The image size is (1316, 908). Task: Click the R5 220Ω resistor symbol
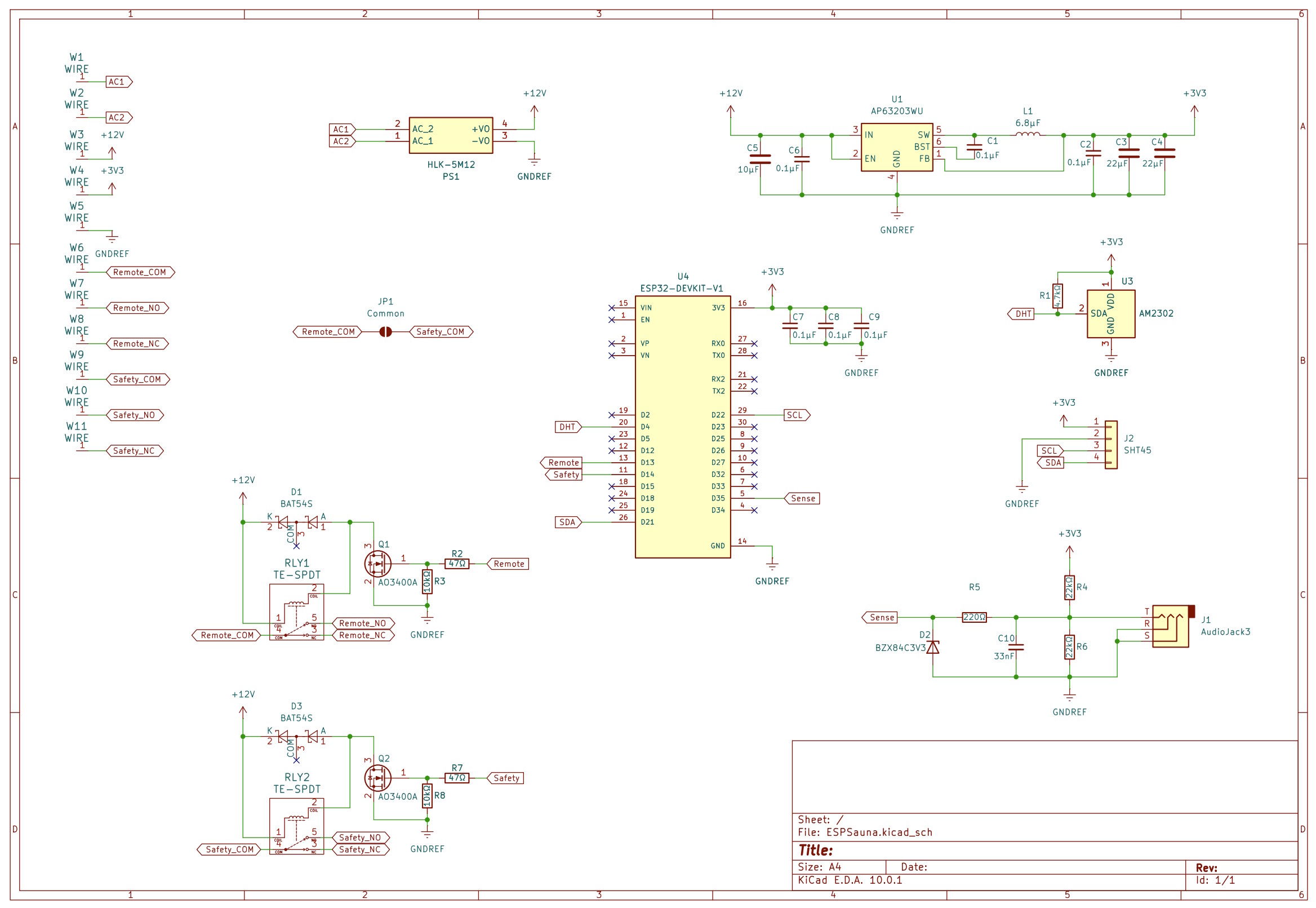pyautogui.click(x=973, y=617)
